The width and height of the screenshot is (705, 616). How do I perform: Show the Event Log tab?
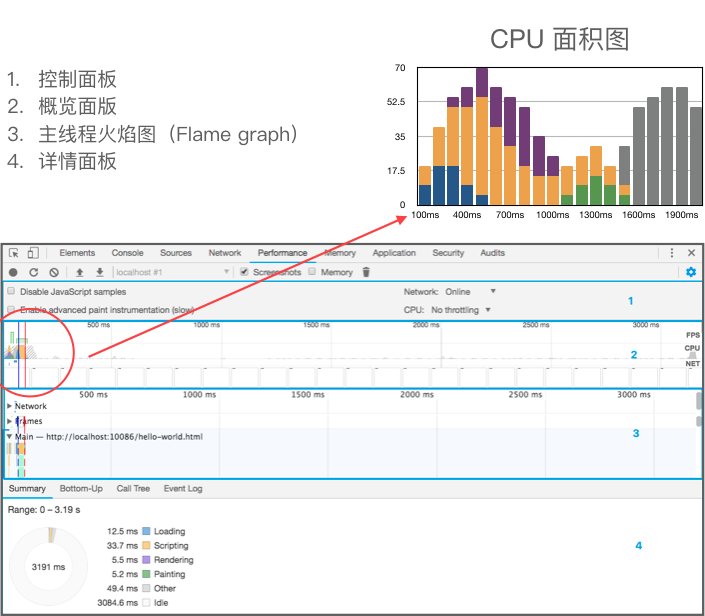click(183, 488)
